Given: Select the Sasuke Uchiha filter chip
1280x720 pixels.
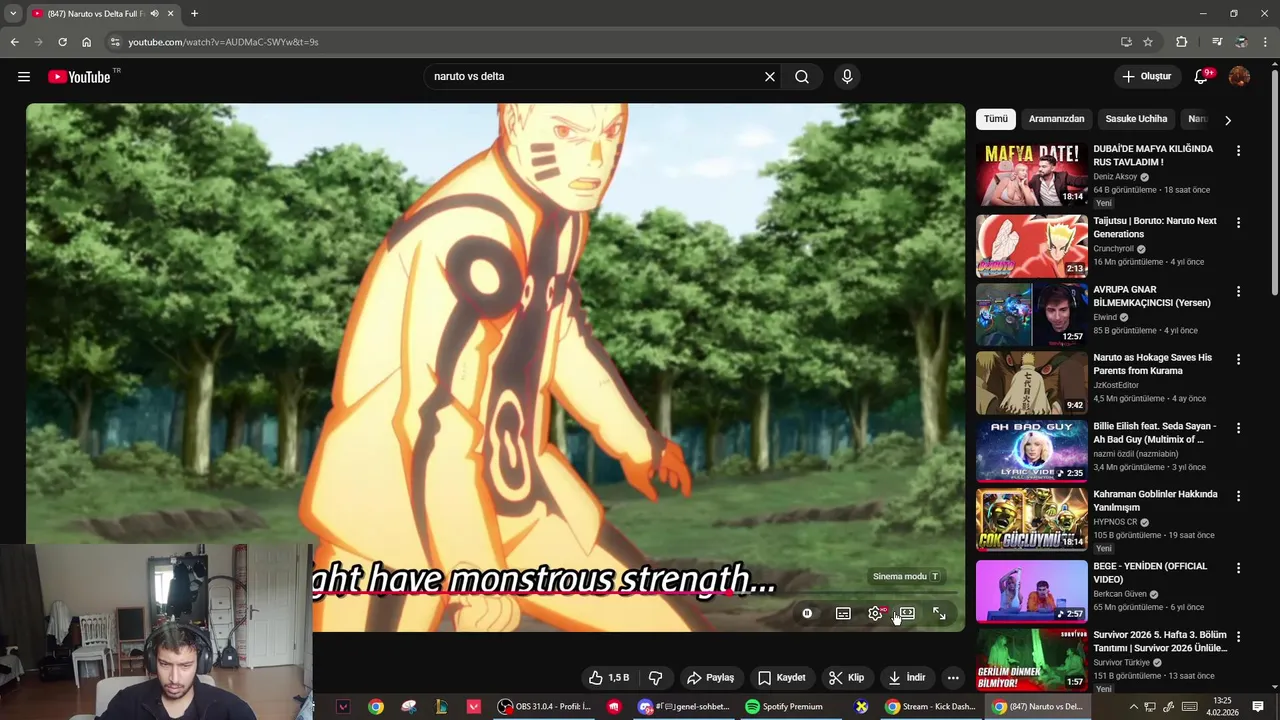Looking at the screenshot, I should [x=1136, y=119].
